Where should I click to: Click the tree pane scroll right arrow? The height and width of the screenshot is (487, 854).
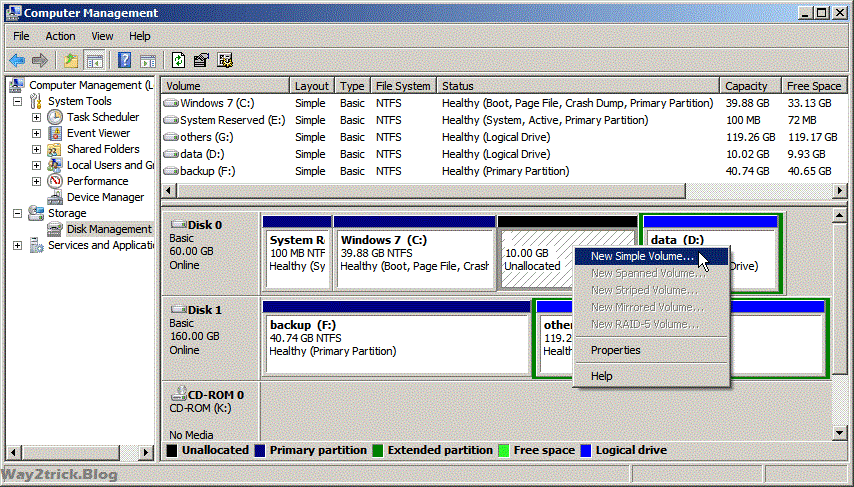145,452
